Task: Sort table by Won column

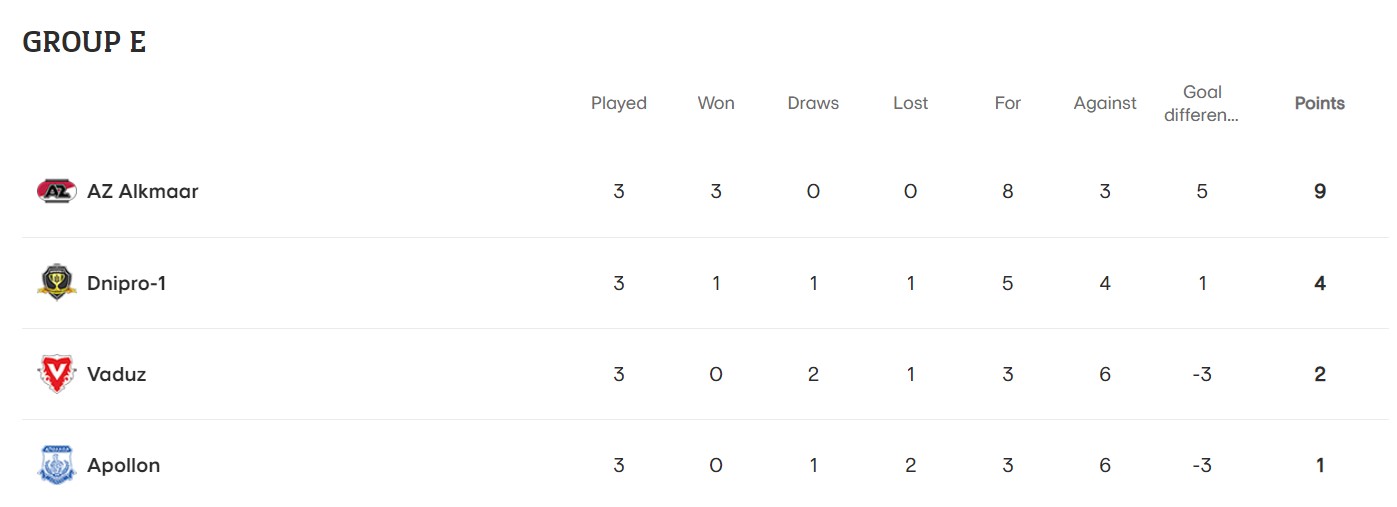Action: [716, 103]
